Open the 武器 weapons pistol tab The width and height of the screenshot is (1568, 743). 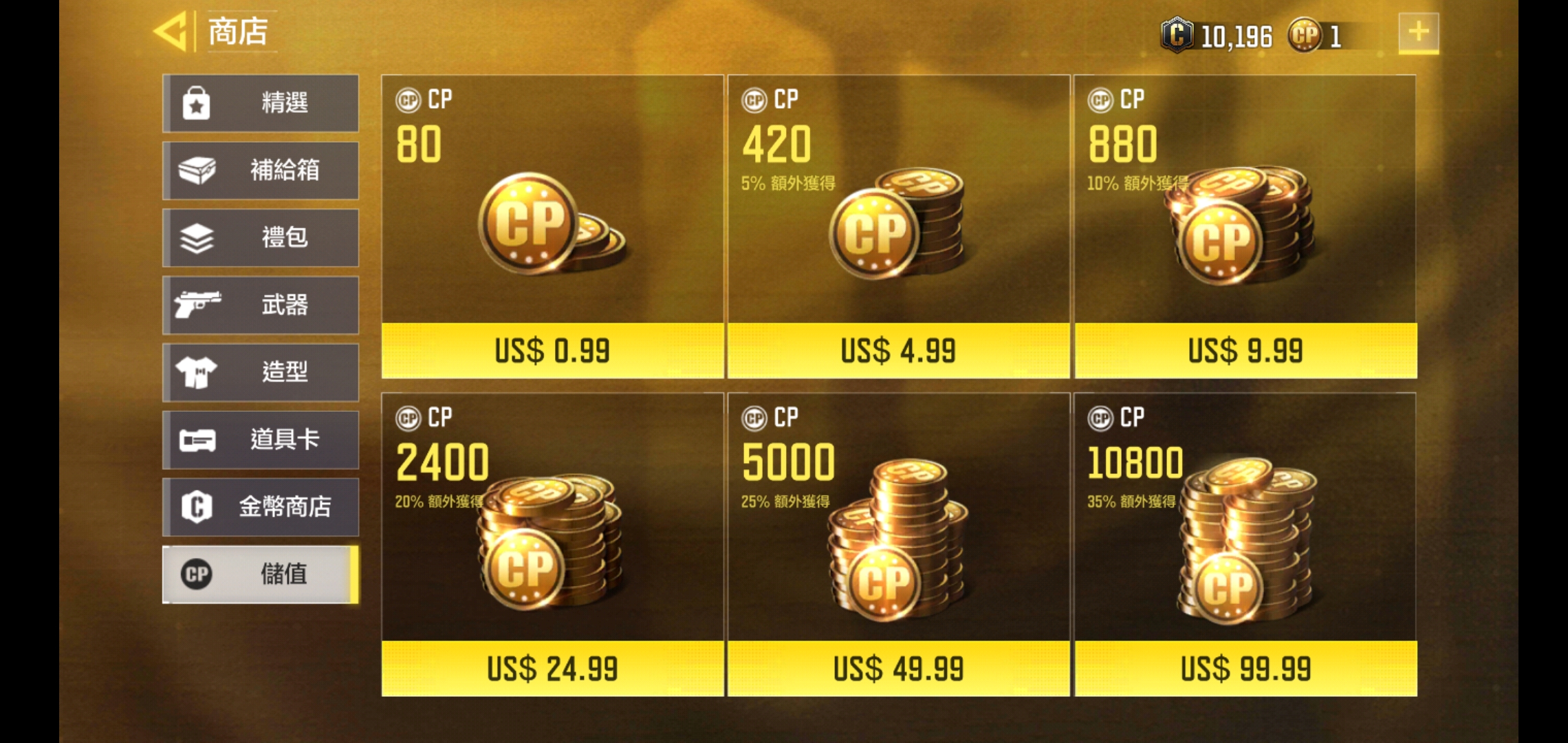coord(261,305)
